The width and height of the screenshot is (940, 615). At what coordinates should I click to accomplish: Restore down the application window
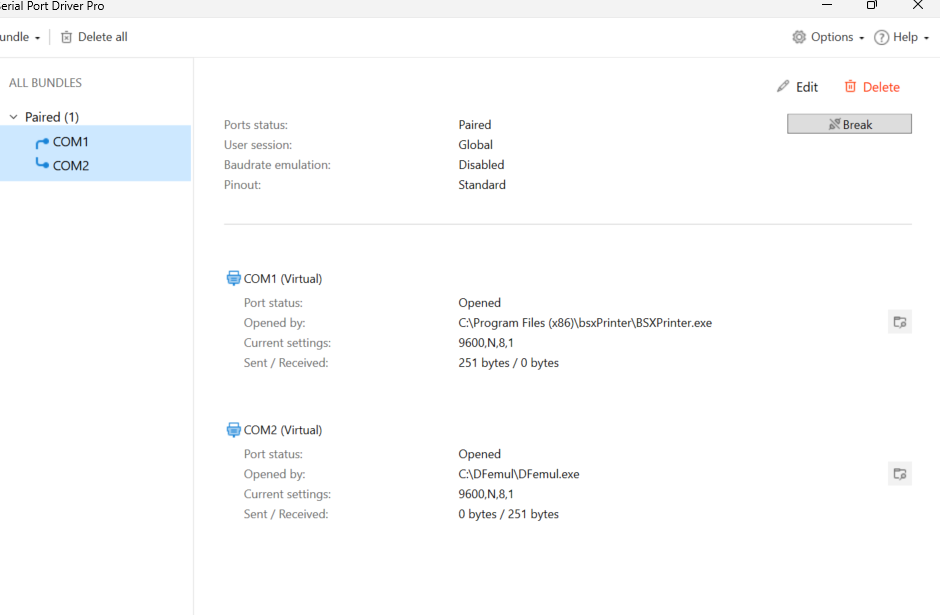pos(872,5)
